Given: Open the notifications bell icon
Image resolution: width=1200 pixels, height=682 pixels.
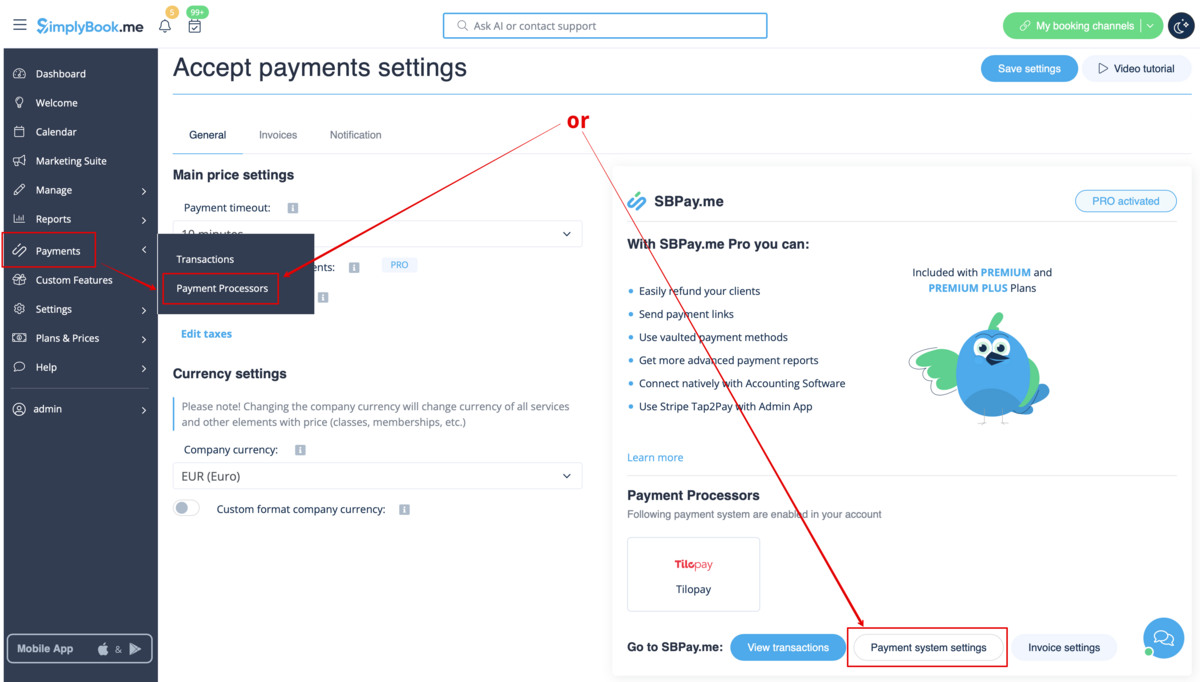Looking at the screenshot, I should point(165,26).
